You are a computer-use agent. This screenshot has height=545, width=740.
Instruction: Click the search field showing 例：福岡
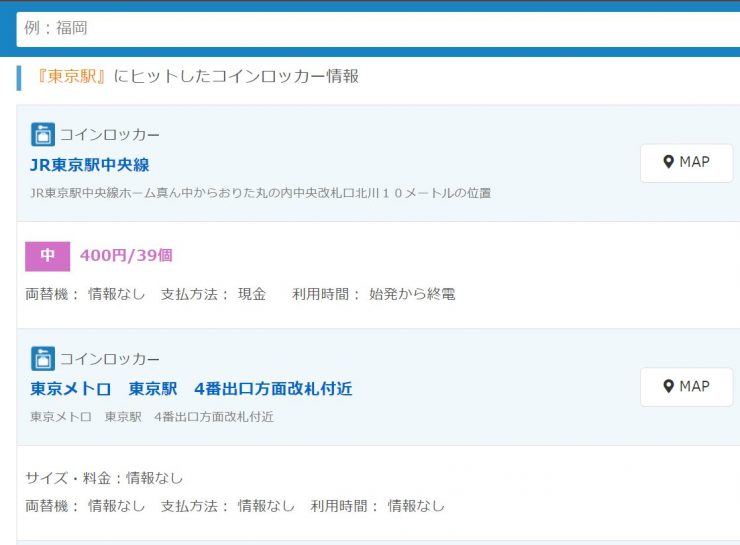[378, 28]
